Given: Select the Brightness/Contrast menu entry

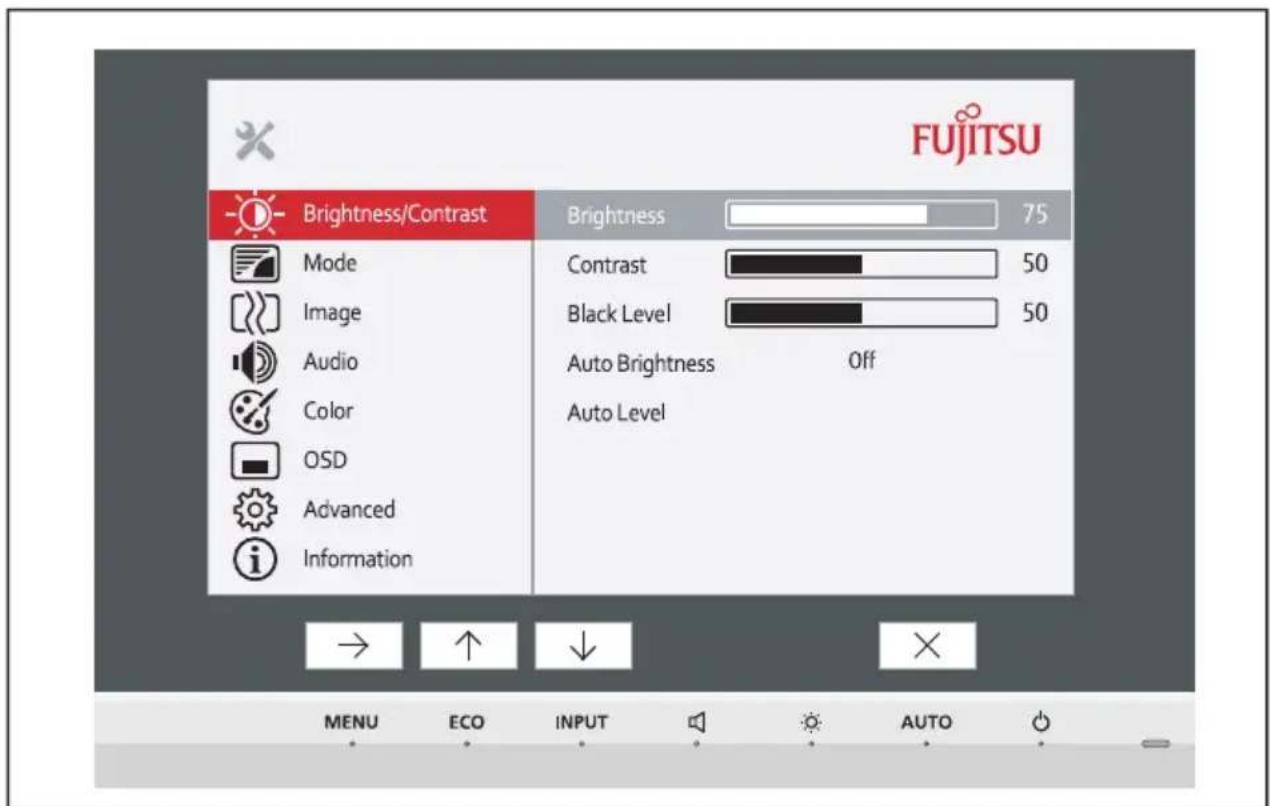Looking at the screenshot, I should click(369, 215).
